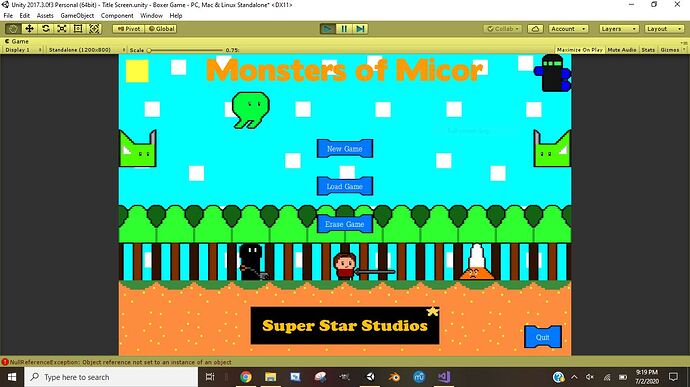Open the cloud Services panel
The width and height of the screenshot is (690, 387).
[x=535, y=29]
